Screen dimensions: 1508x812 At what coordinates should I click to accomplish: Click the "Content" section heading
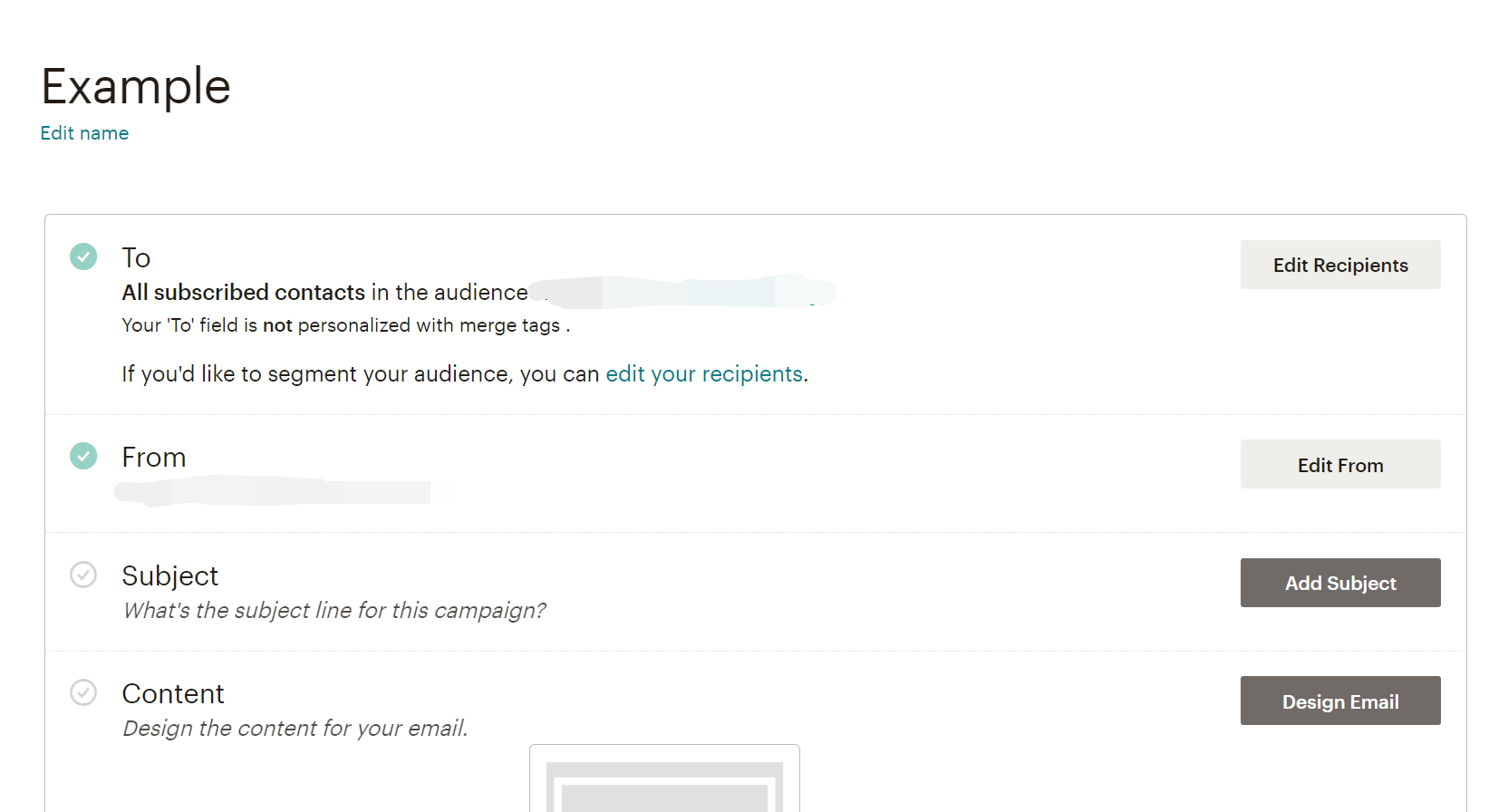173,693
